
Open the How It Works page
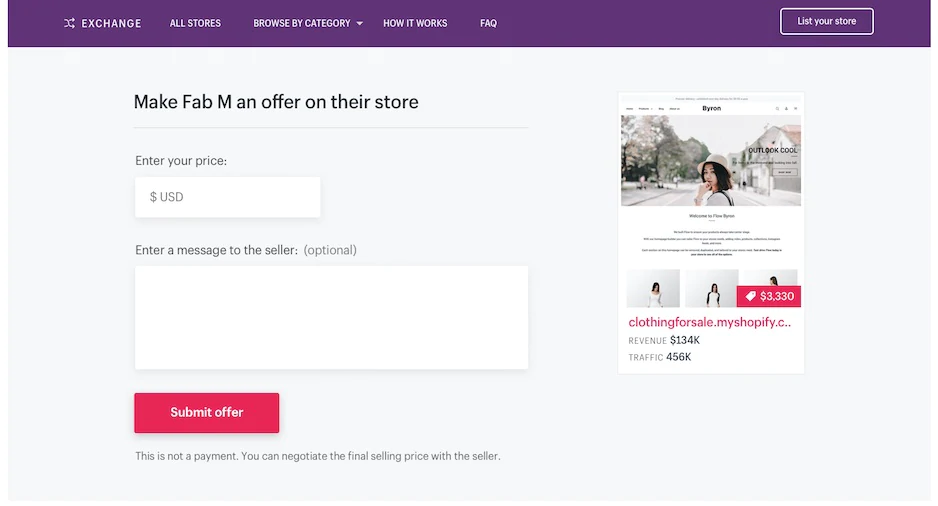415,23
